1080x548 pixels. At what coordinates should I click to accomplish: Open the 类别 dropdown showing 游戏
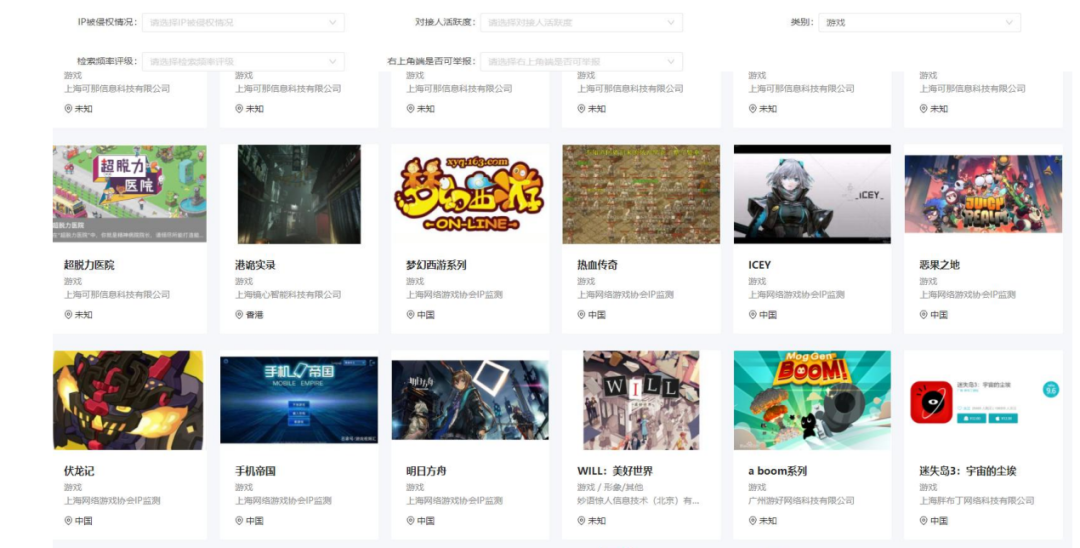920,22
